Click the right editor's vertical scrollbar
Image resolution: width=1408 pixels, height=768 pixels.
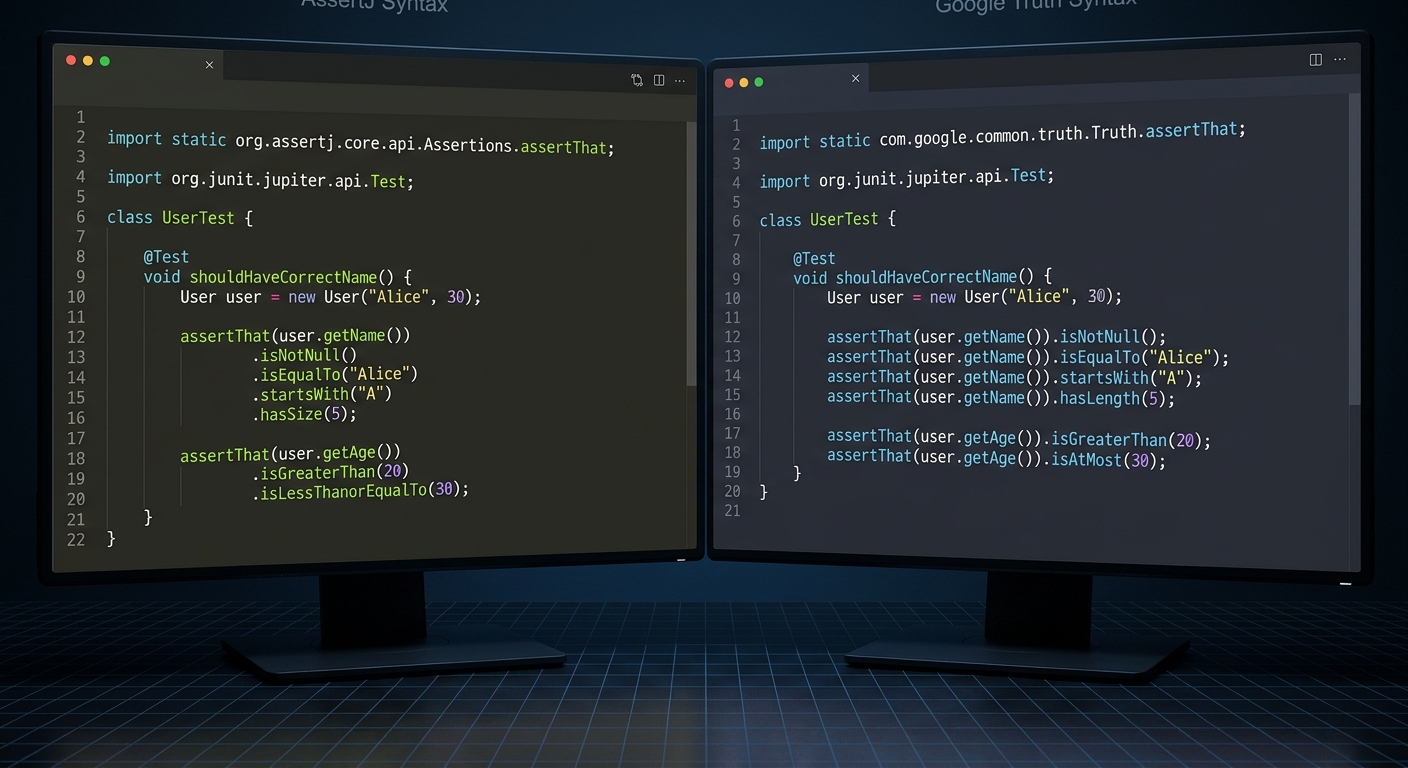[x=1355, y=249]
